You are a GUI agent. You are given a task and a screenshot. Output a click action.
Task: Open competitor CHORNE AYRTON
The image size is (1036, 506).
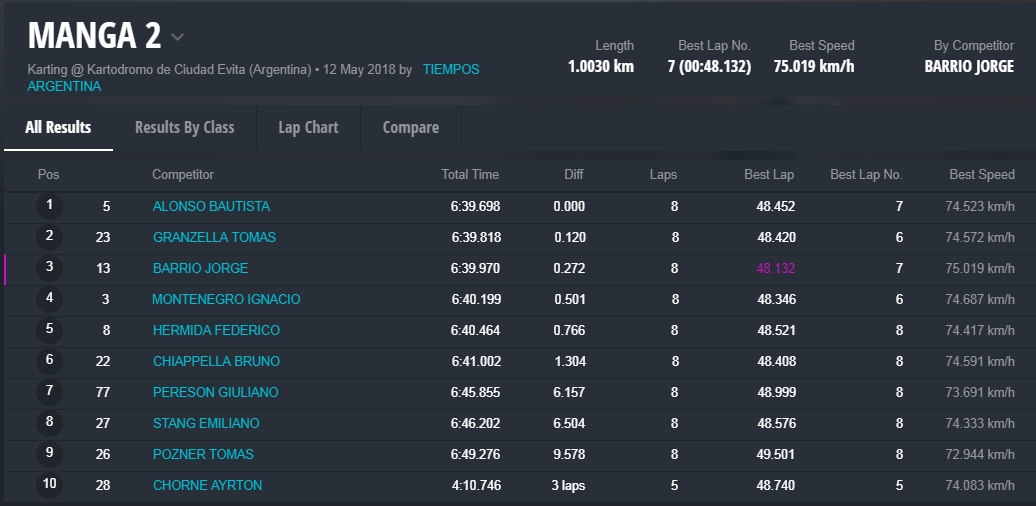[207, 485]
